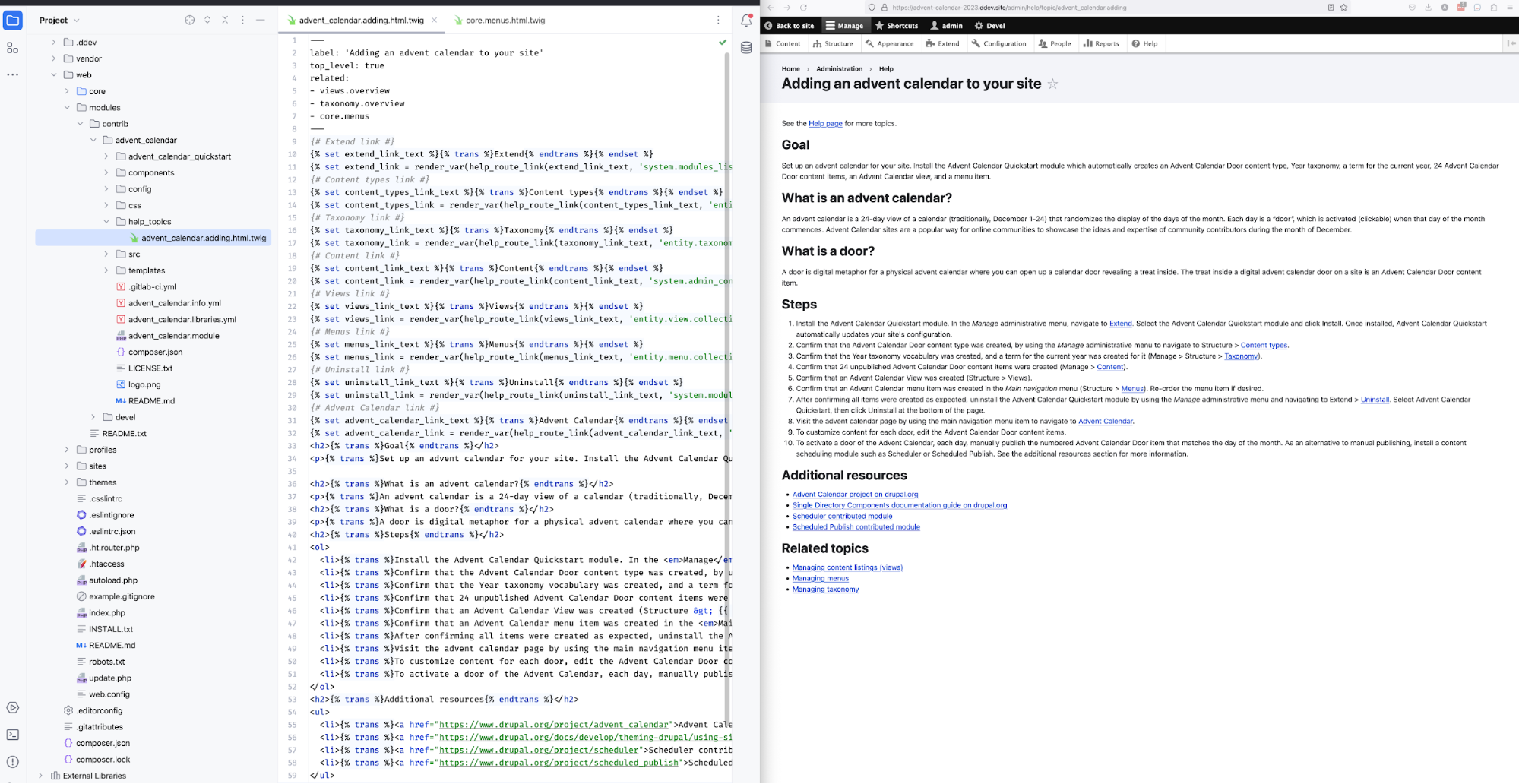This screenshot has width=1519, height=784.
Task: Click the Content types link in Steps
Action: point(1264,345)
